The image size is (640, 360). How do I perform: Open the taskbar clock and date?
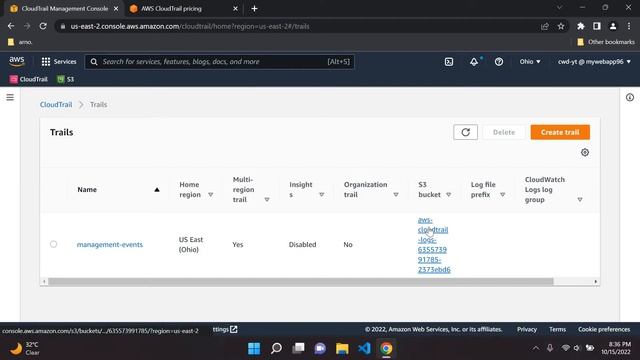[x=616, y=348]
